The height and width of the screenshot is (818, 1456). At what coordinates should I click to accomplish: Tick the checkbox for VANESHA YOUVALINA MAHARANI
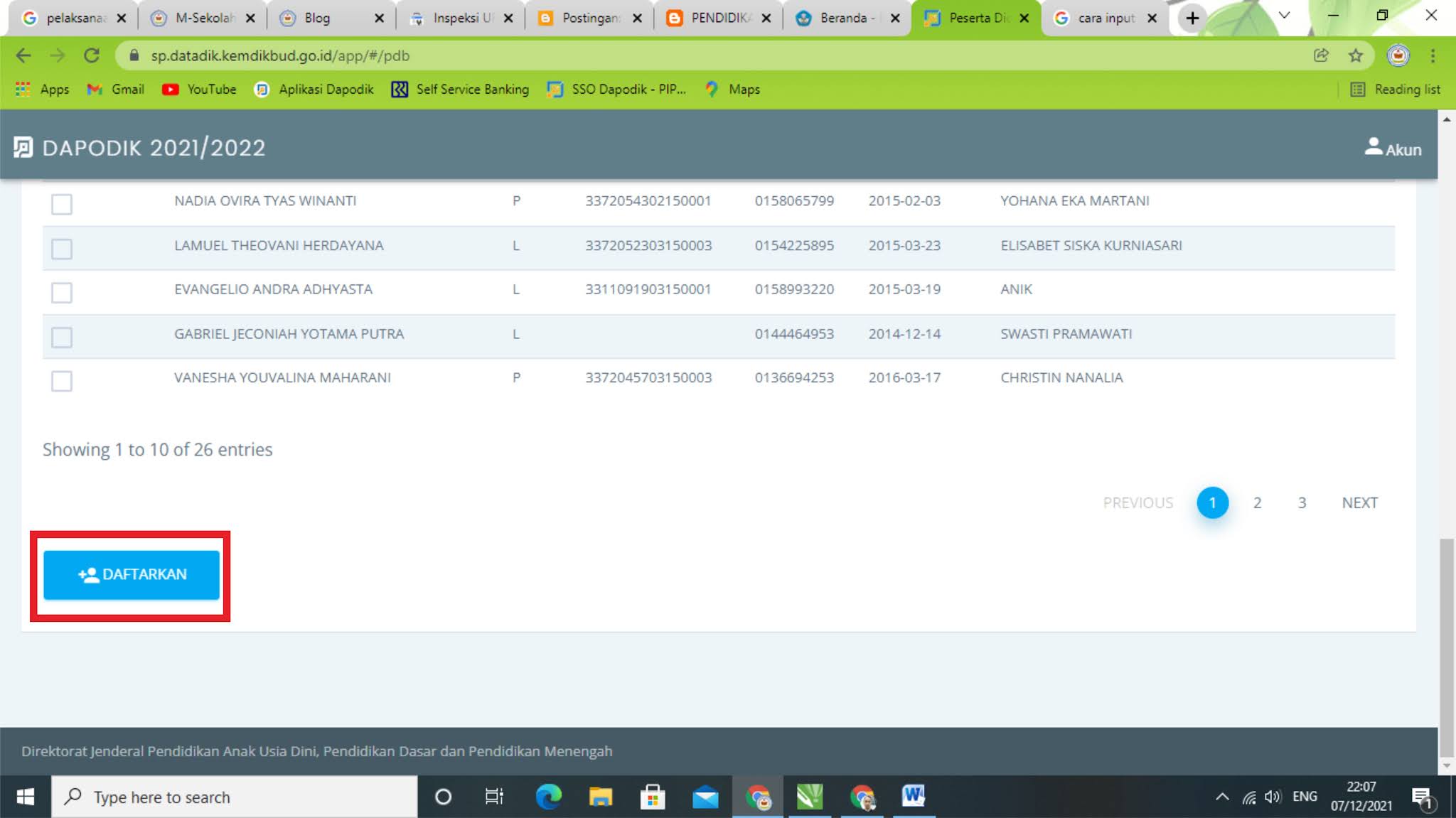point(62,381)
